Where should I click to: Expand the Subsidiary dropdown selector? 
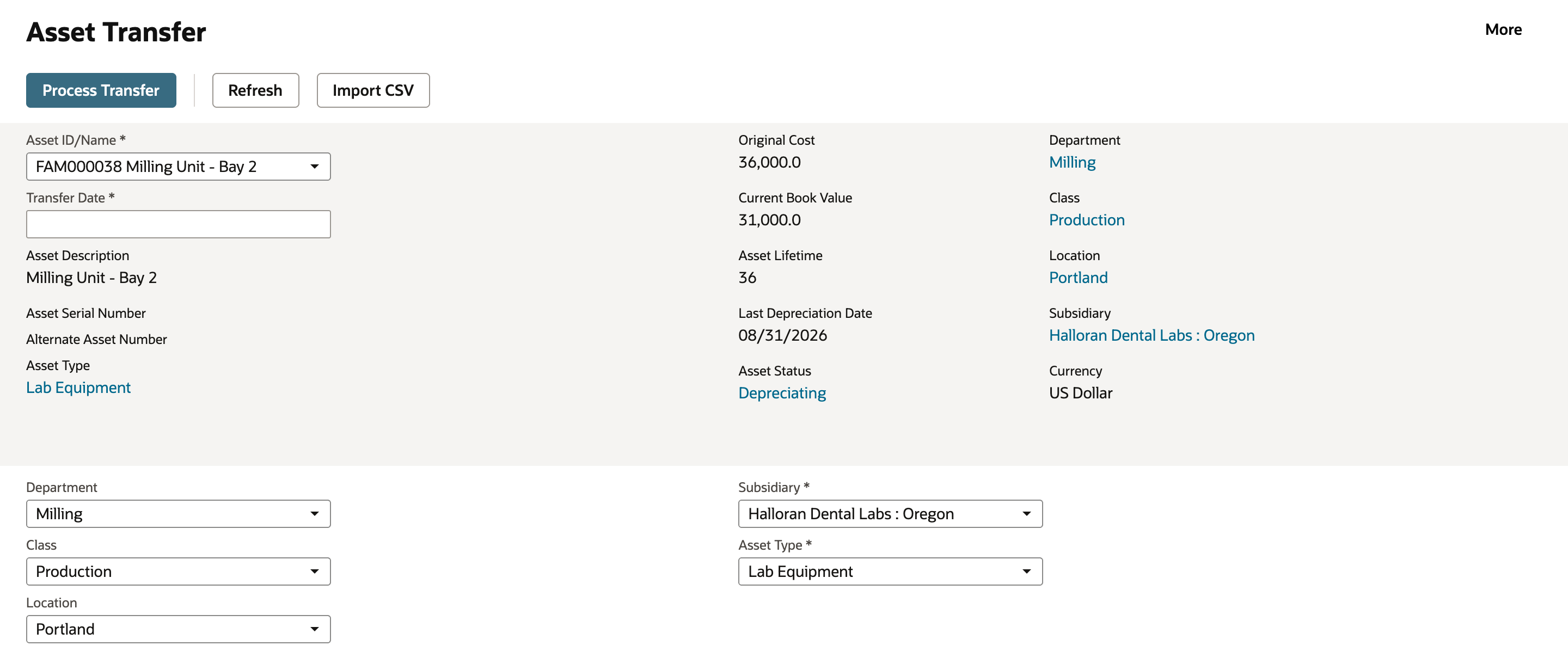tap(891, 514)
